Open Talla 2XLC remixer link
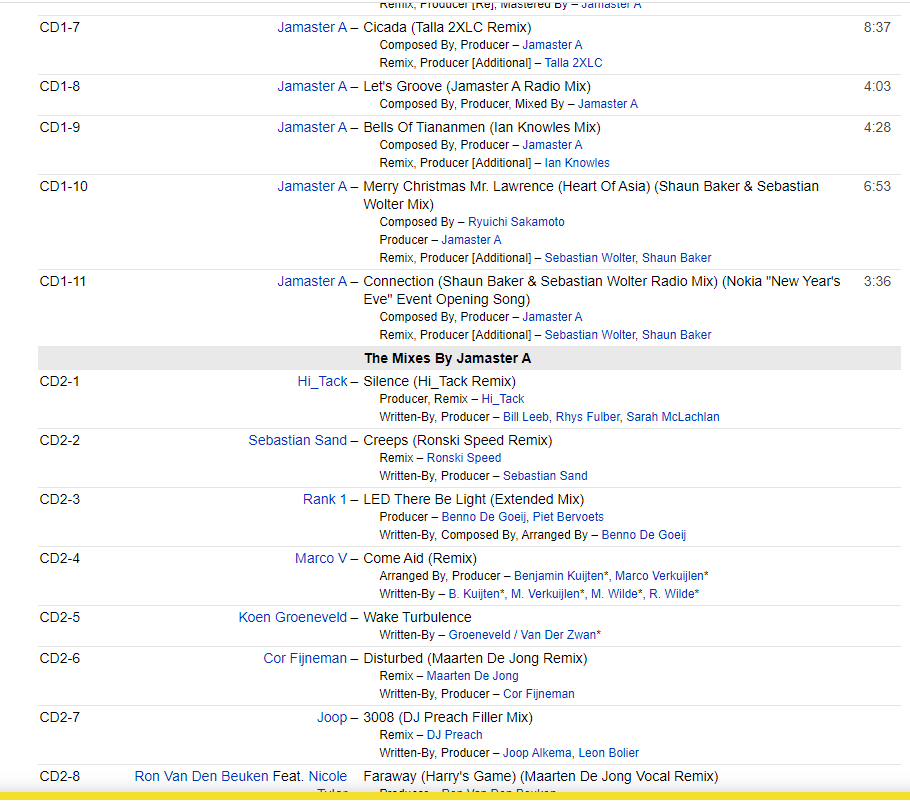 [x=573, y=63]
